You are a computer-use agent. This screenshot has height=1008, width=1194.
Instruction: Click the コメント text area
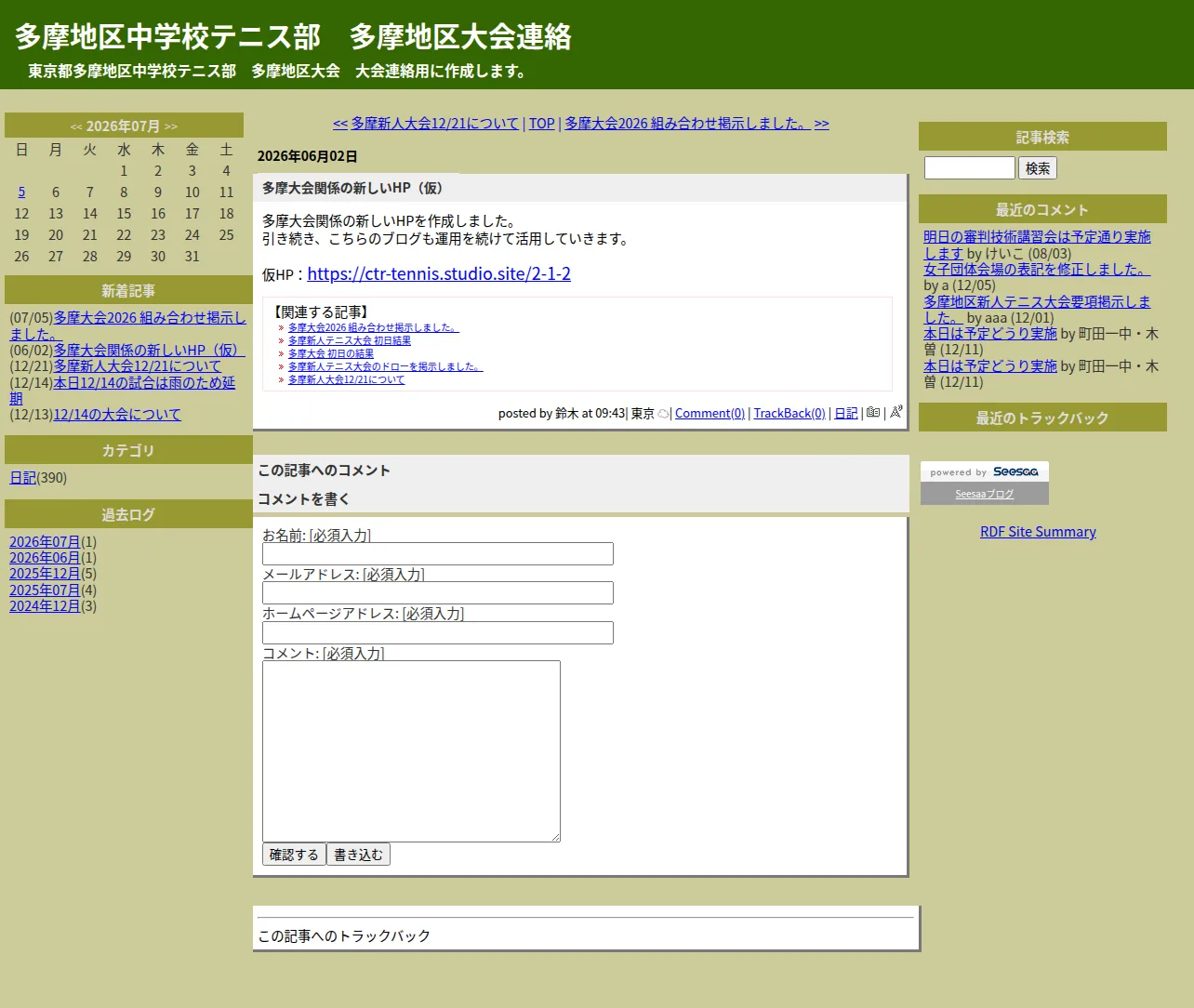coord(411,751)
